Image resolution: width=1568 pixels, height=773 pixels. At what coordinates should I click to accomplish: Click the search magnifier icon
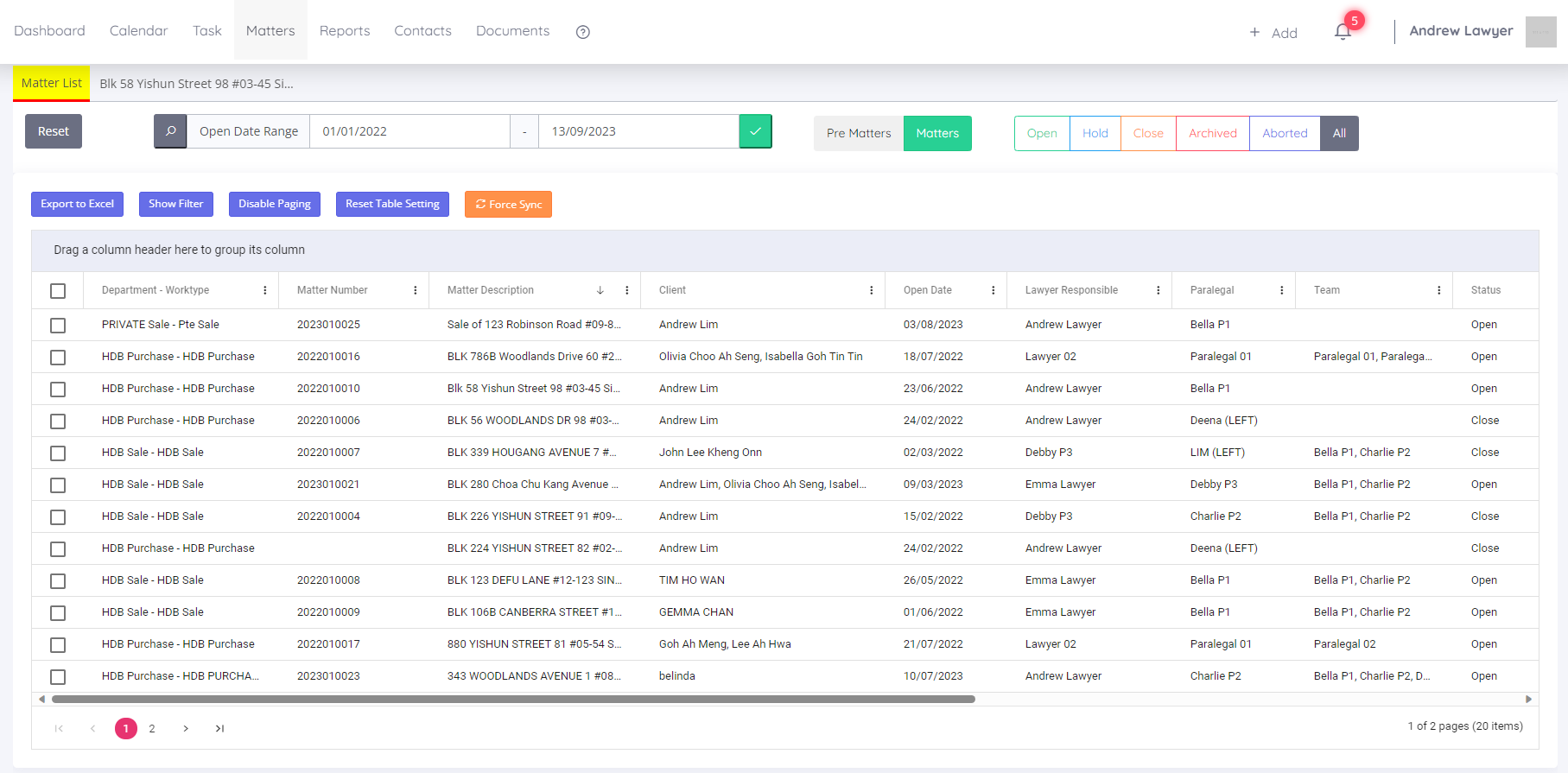click(x=170, y=131)
